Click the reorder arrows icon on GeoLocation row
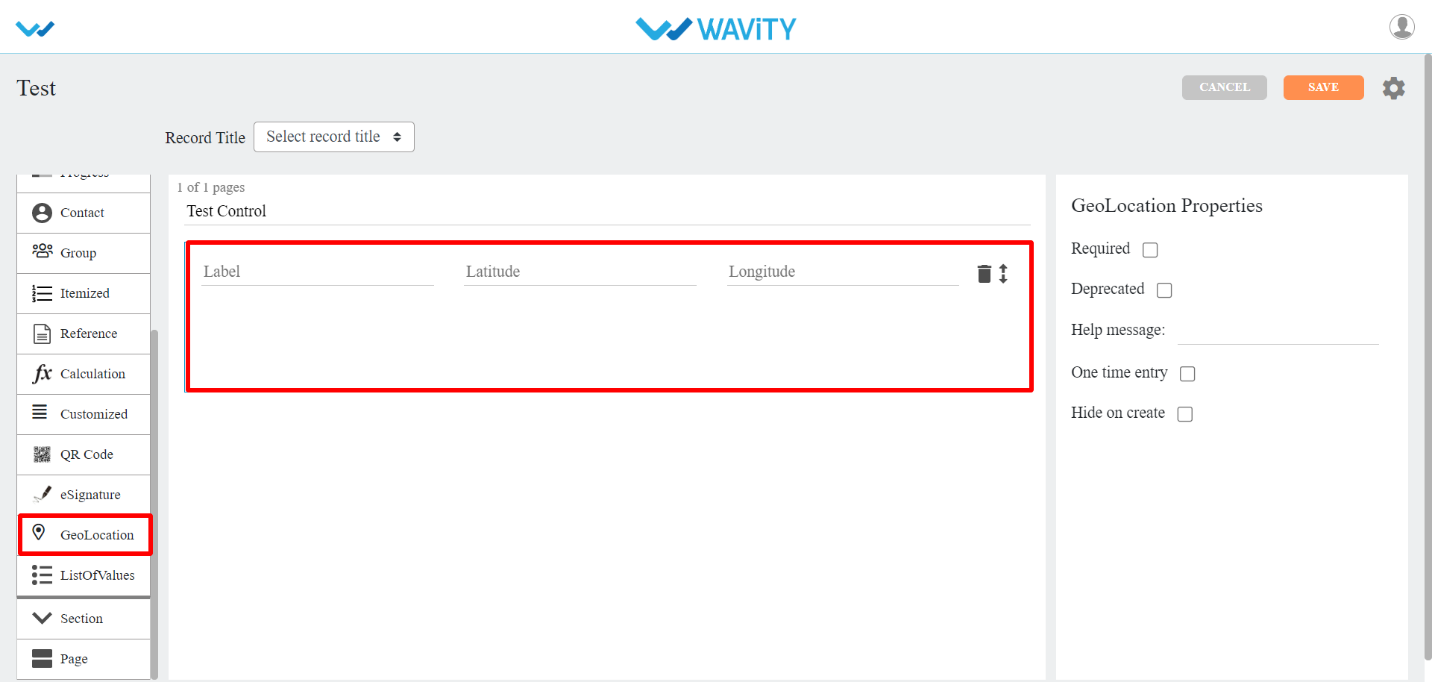The width and height of the screenshot is (1432, 682). (x=1003, y=273)
